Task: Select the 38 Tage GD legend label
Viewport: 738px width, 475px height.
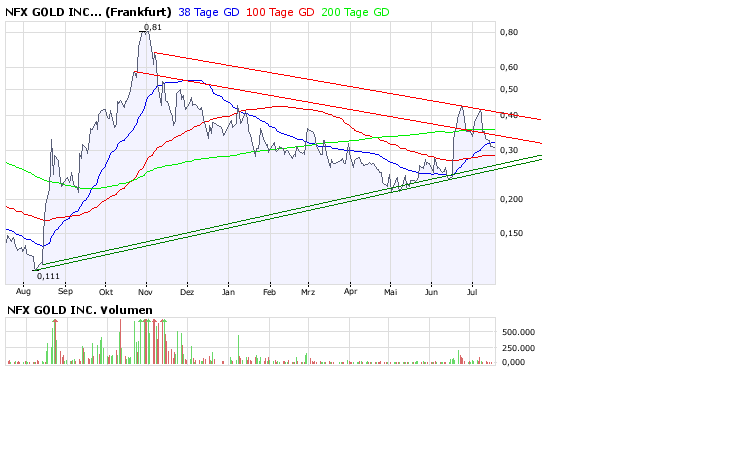Action: point(209,12)
